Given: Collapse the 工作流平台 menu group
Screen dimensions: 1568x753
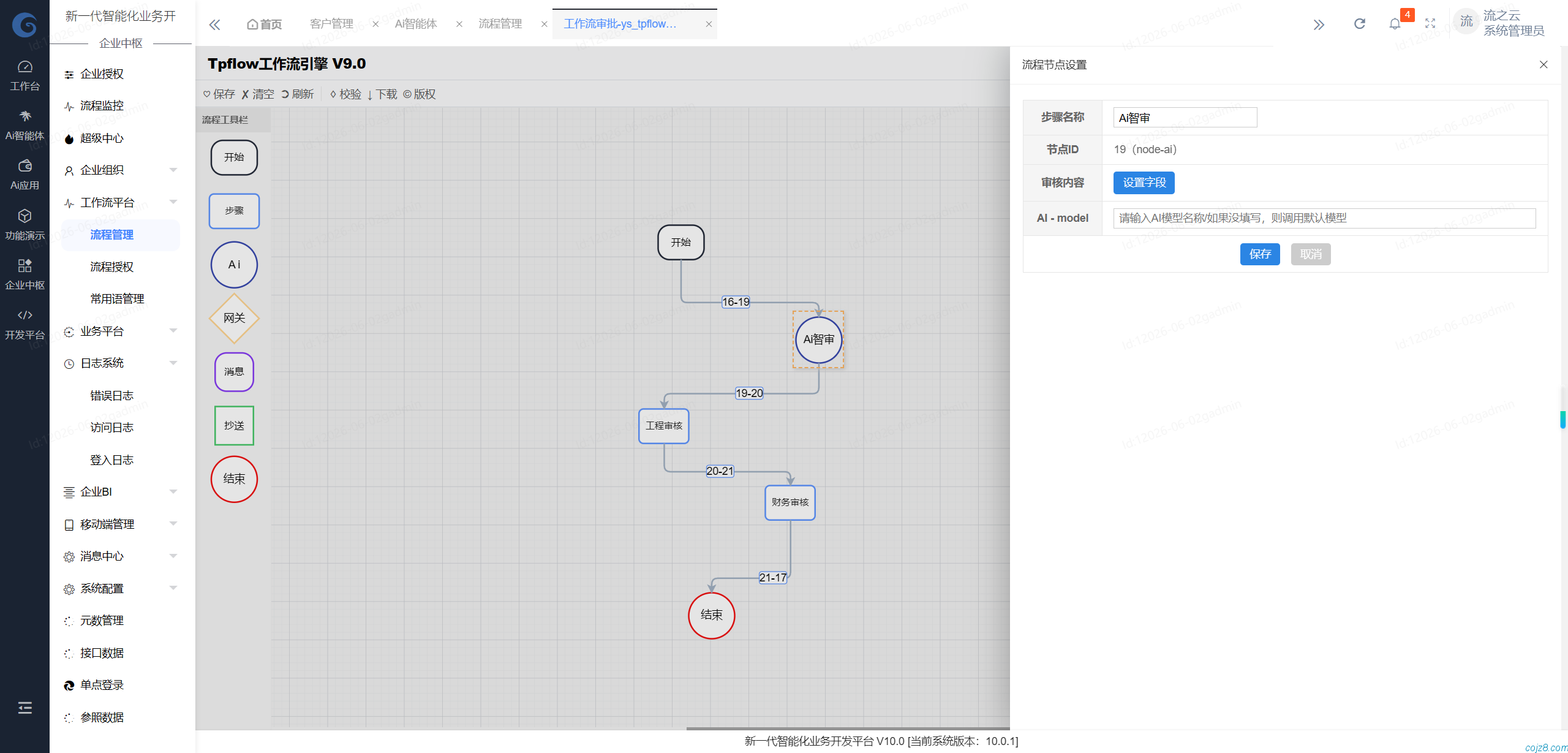Looking at the screenshot, I should (x=121, y=202).
